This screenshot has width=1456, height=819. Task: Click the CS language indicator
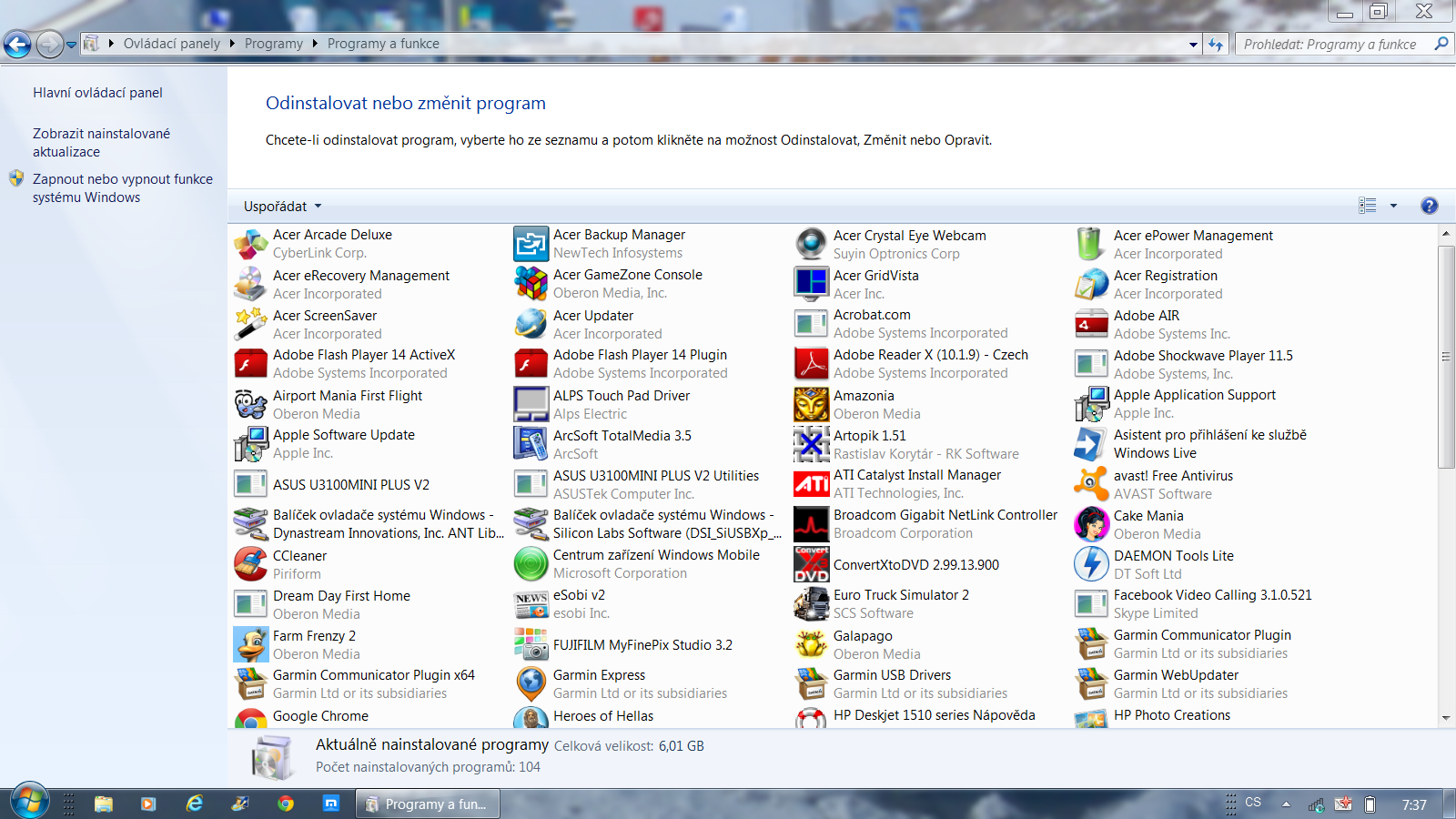(1253, 803)
